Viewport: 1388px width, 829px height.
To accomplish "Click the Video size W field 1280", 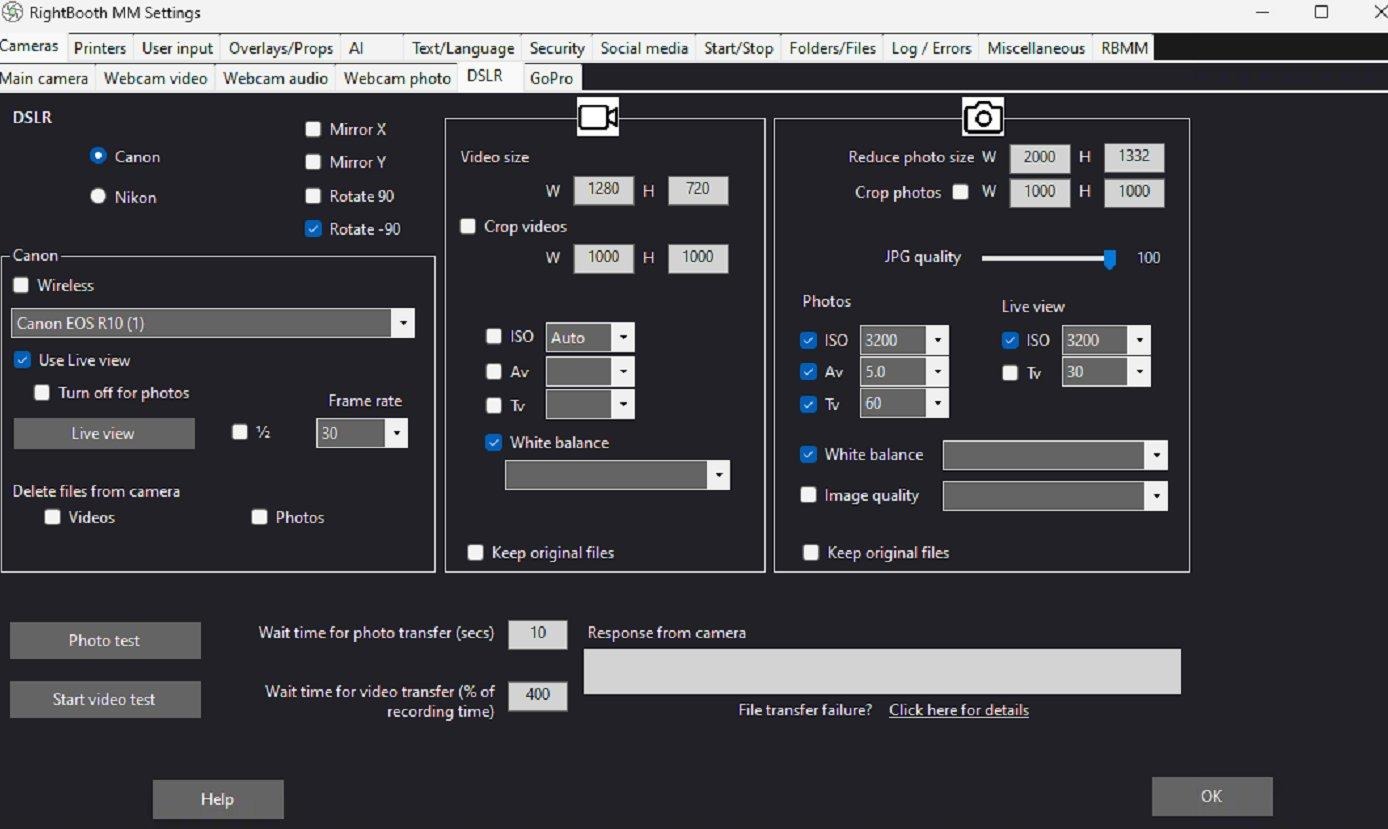I will pyautogui.click(x=603, y=189).
